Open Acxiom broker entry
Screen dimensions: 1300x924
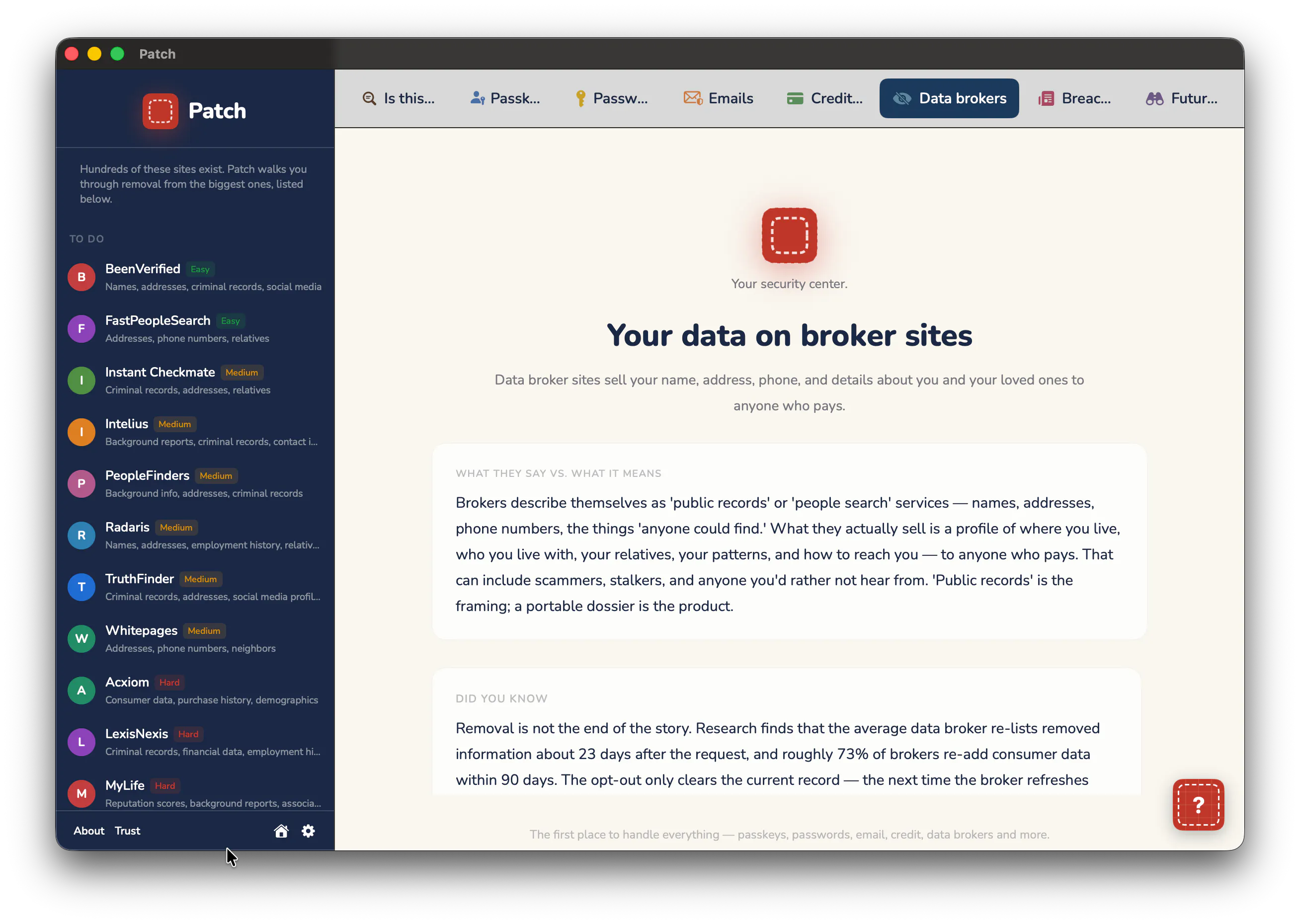tap(195, 691)
